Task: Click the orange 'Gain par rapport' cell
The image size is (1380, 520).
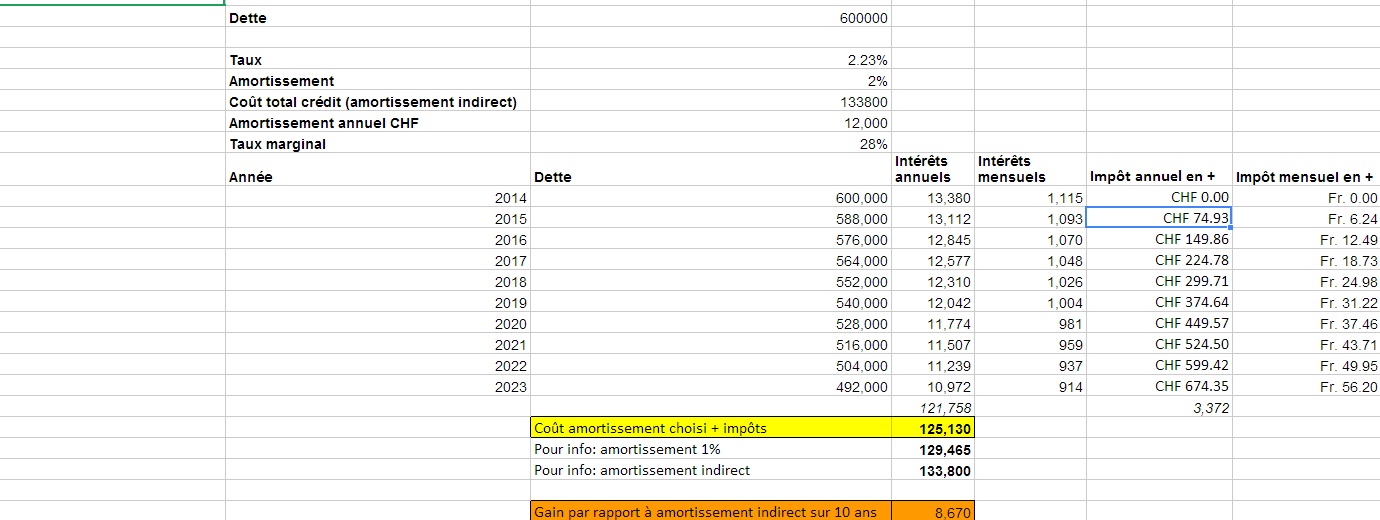Action: click(710, 511)
